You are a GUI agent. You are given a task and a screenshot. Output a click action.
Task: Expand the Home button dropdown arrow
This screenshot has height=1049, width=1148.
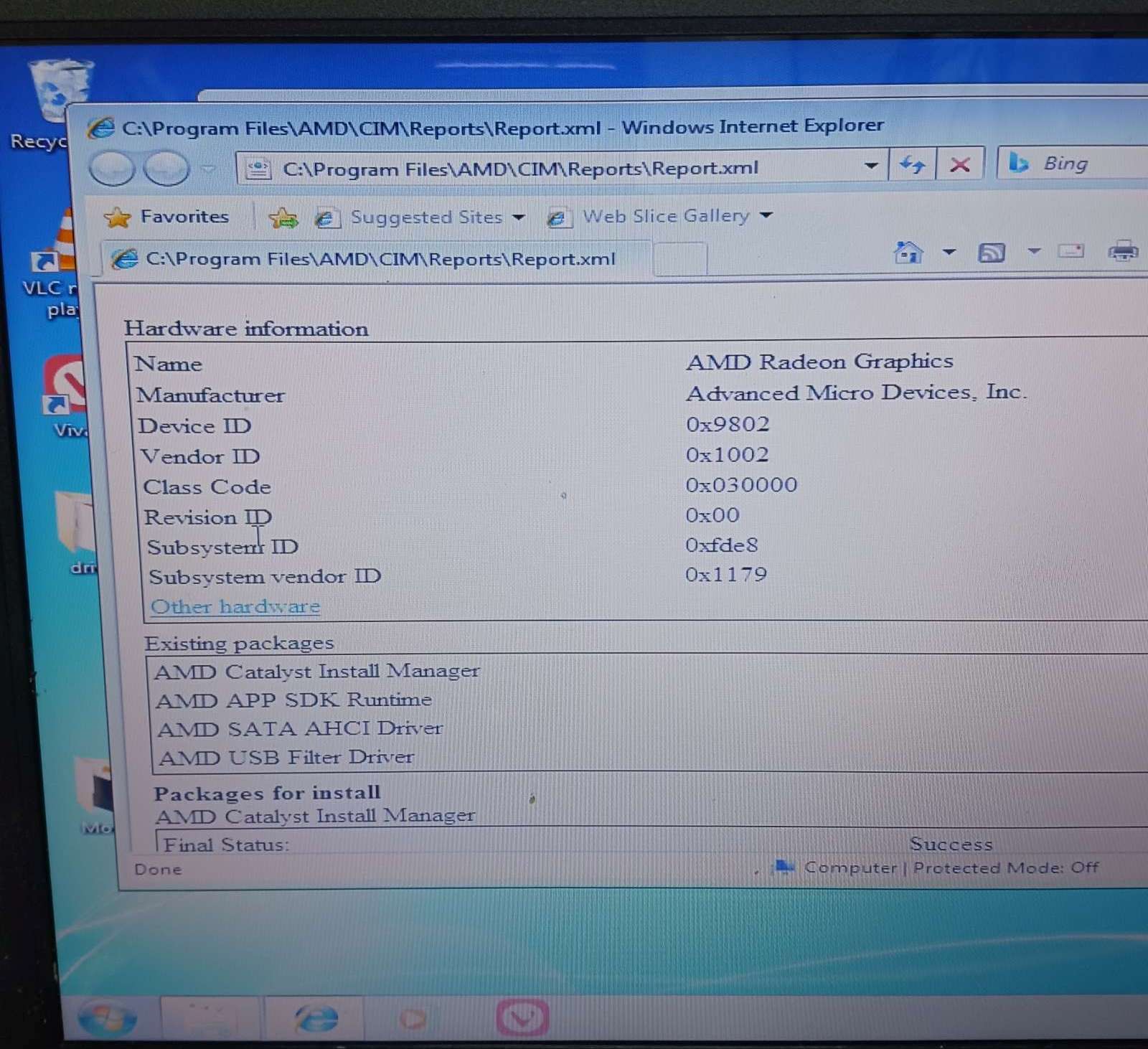pyautogui.click(x=949, y=253)
